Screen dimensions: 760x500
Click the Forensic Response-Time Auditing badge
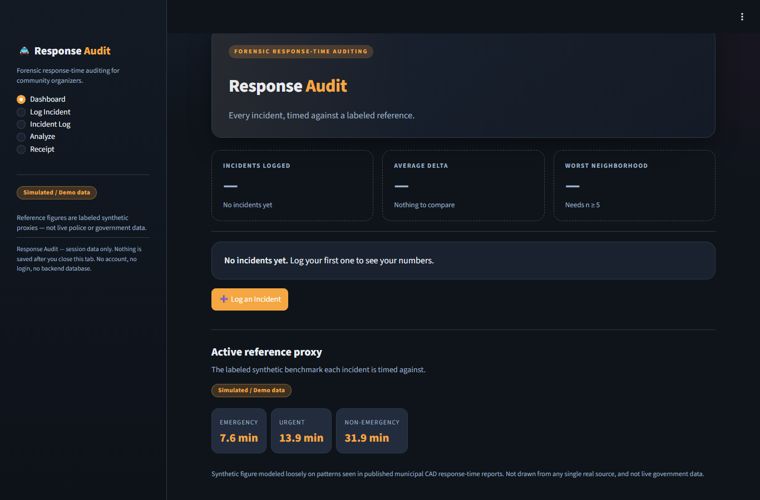click(301, 51)
